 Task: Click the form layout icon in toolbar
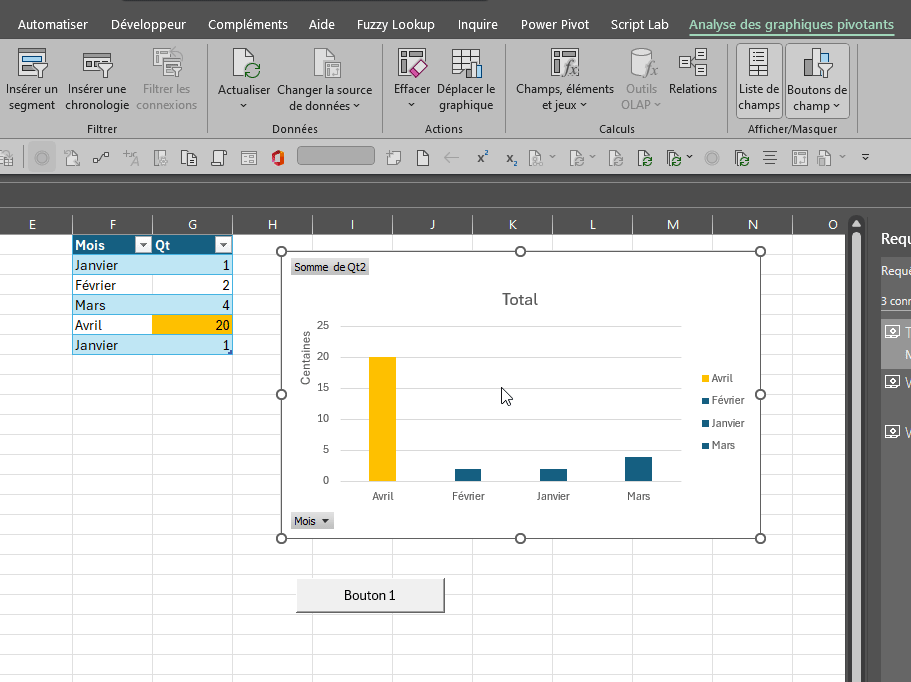(x=249, y=158)
